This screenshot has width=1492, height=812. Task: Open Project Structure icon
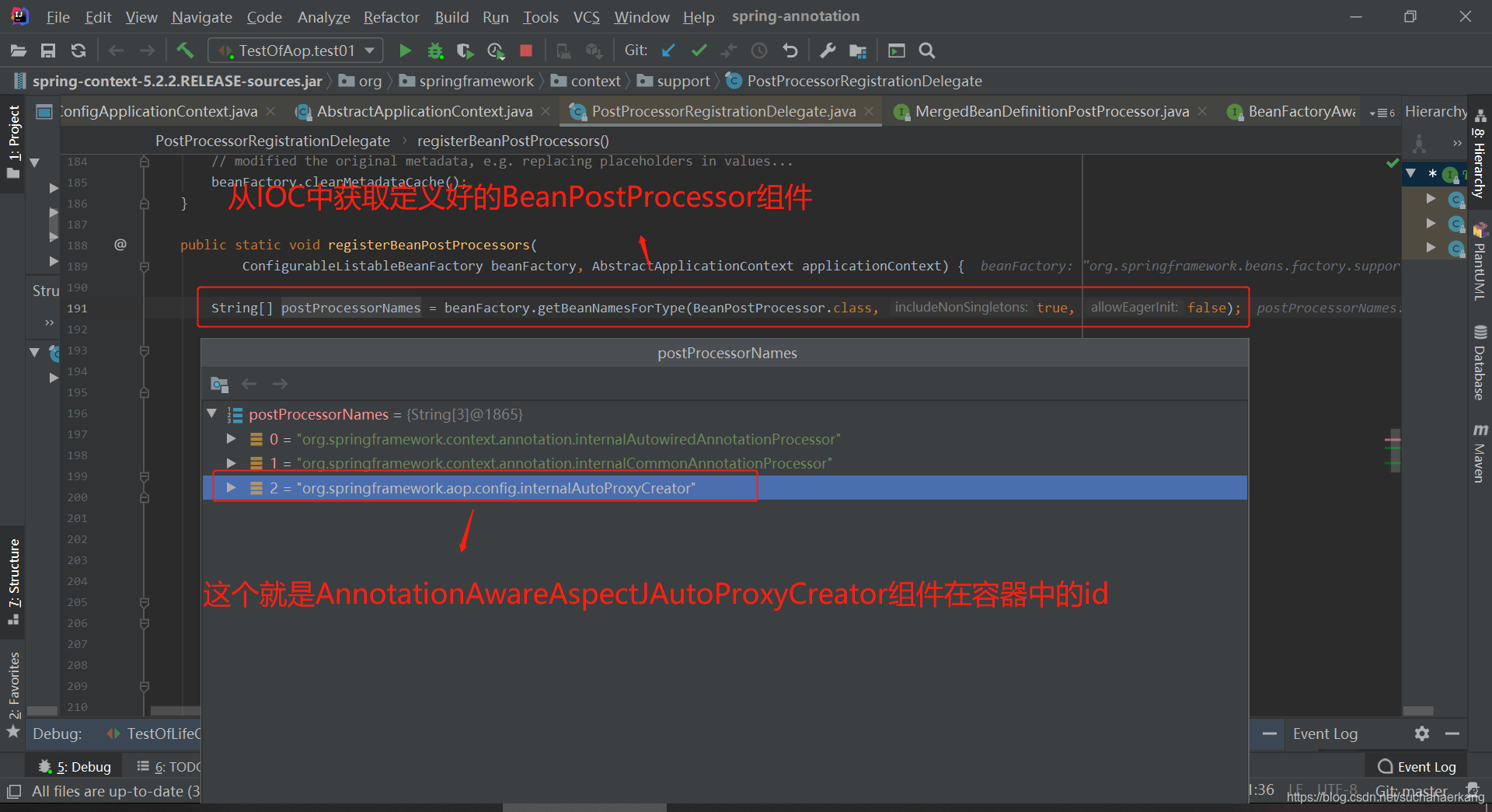(858, 51)
